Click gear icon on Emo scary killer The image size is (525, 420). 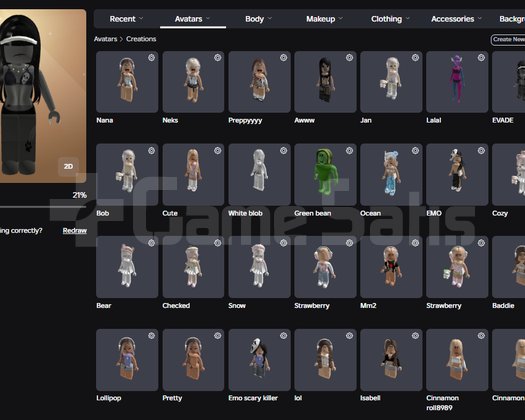(x=283, y=336)
